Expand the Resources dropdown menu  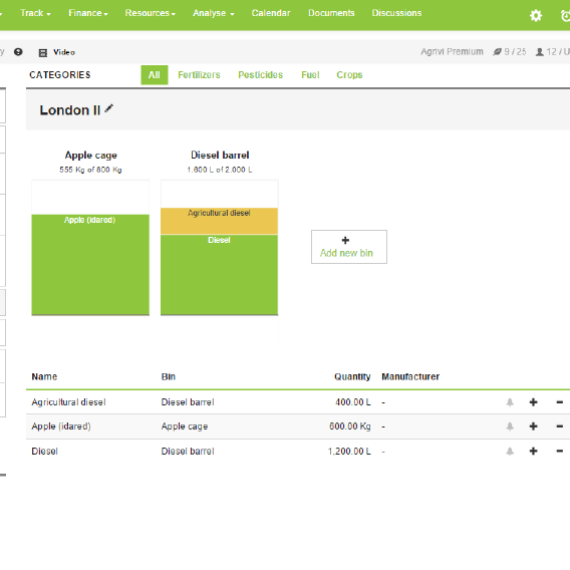click(x=150, y=13)
